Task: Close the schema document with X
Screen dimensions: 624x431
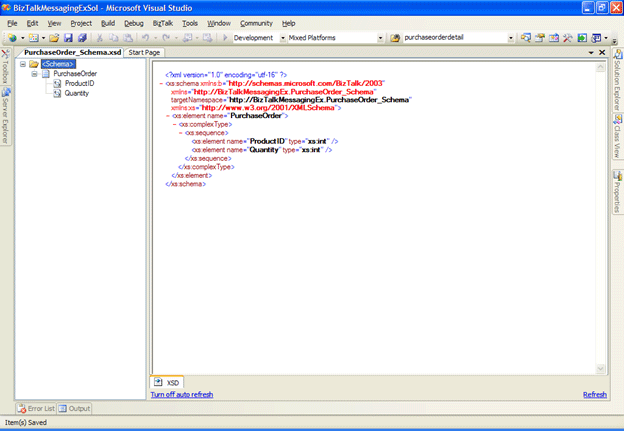Action: coord(602,53)
